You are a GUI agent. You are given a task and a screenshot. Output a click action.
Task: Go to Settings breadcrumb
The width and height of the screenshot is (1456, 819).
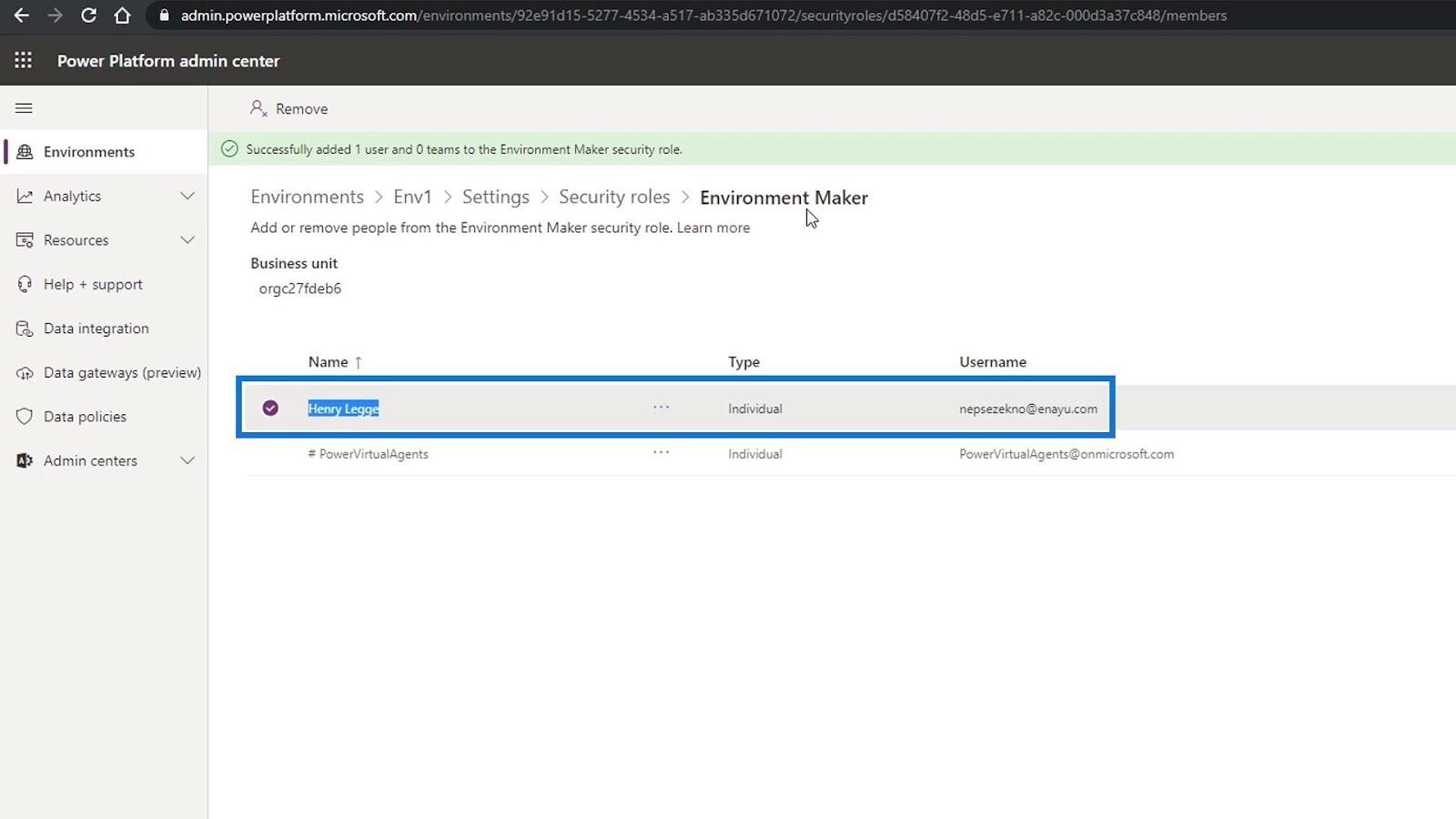pyautogui.click(x=495, y=197)
